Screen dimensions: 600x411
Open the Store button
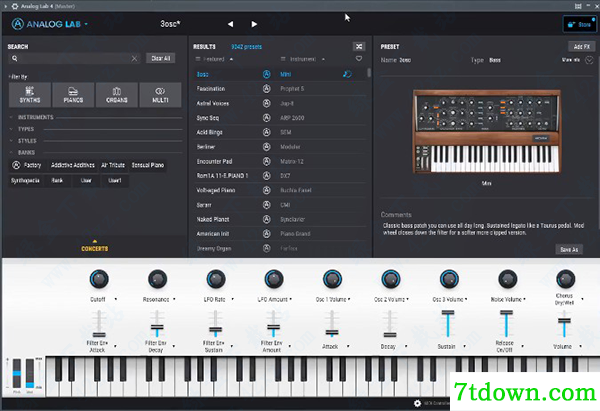point(580,24)
